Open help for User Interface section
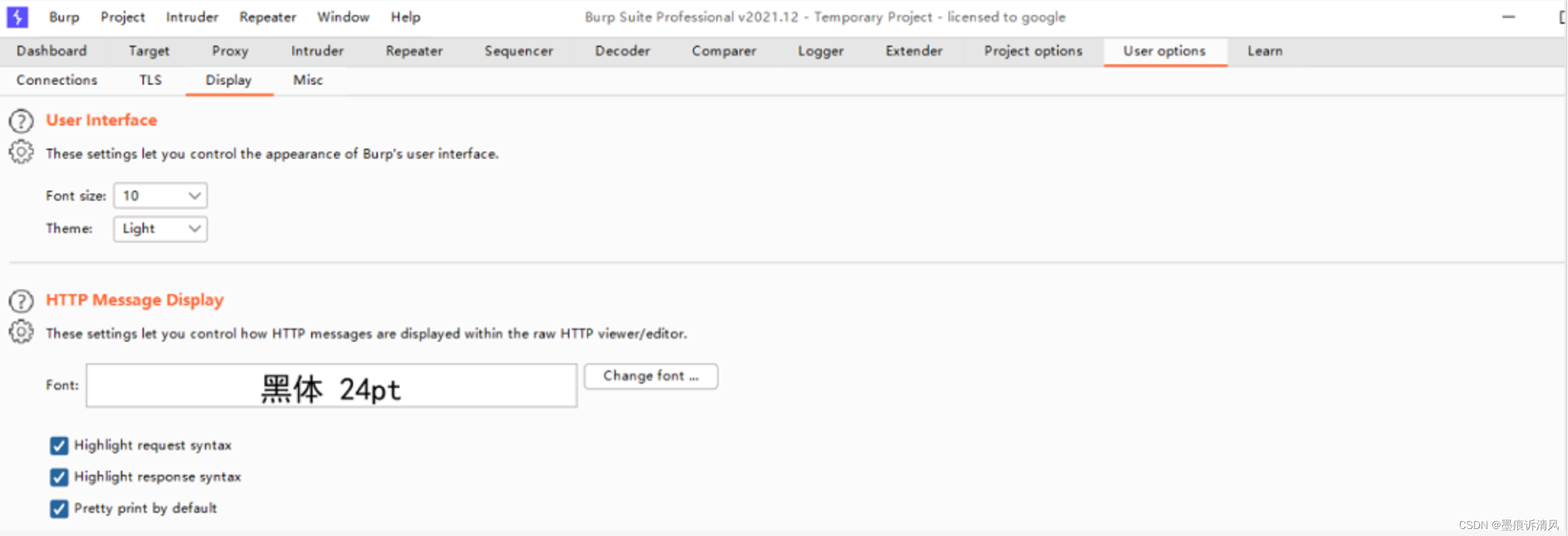This screenshot has height=536, width=1568. (x=22, y=121)
